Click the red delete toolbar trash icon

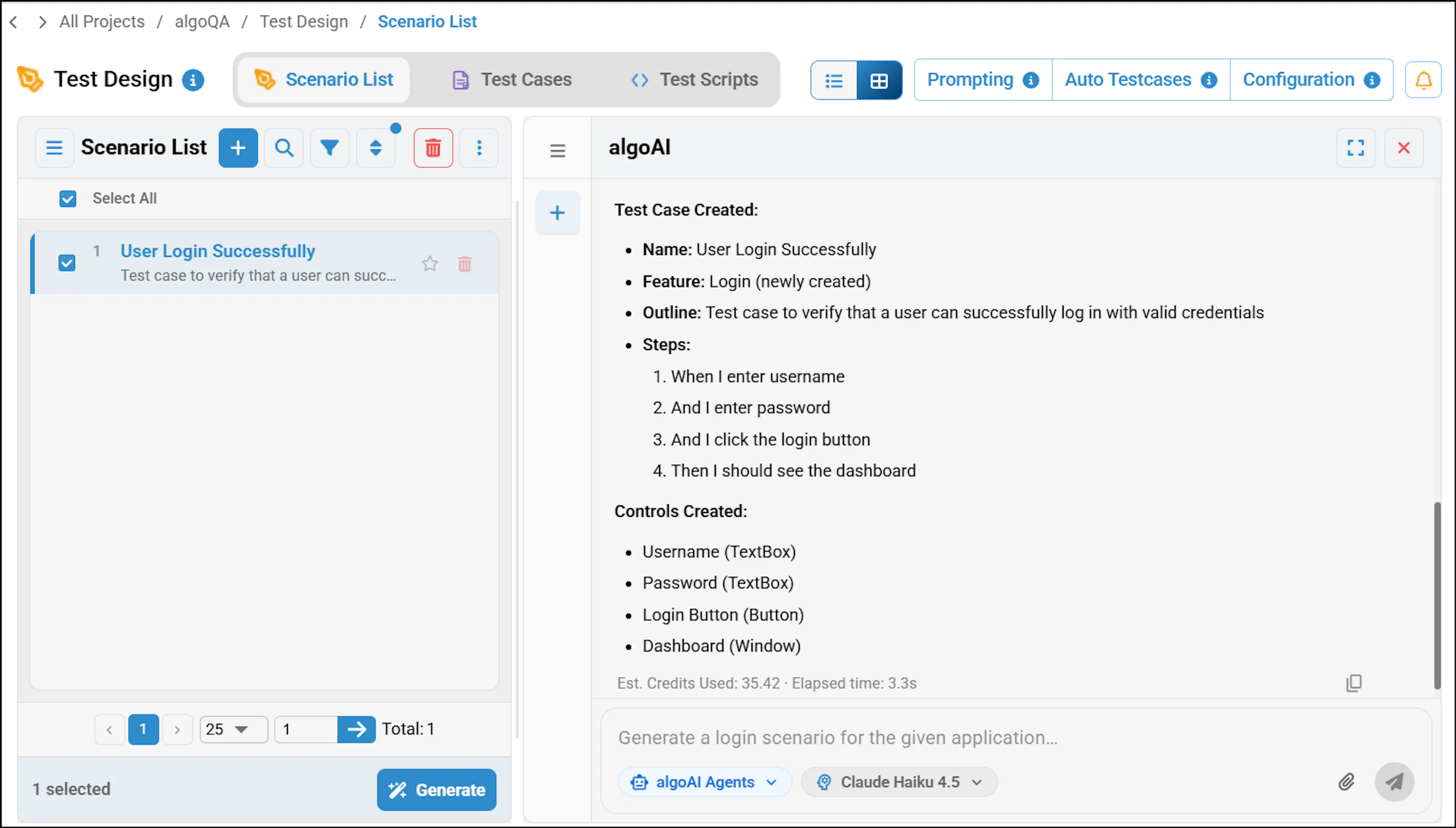(x=433, y=148)
